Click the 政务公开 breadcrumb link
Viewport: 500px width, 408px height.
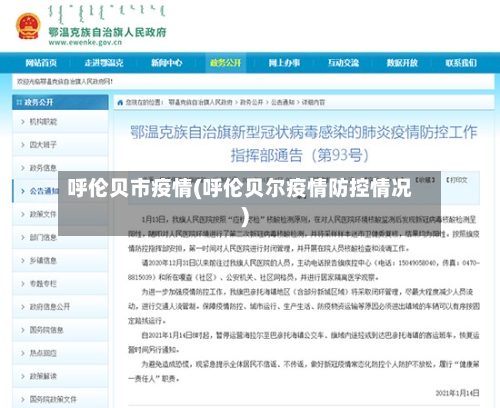(252, 103)
